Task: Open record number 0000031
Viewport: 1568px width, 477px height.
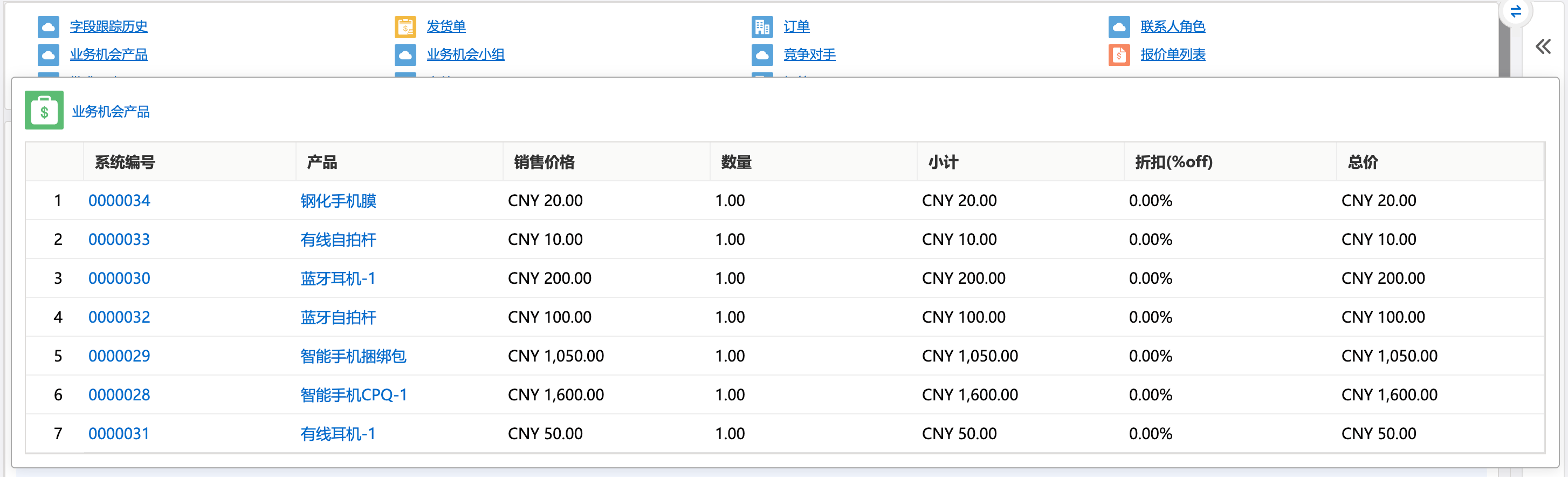Action: 119,434
